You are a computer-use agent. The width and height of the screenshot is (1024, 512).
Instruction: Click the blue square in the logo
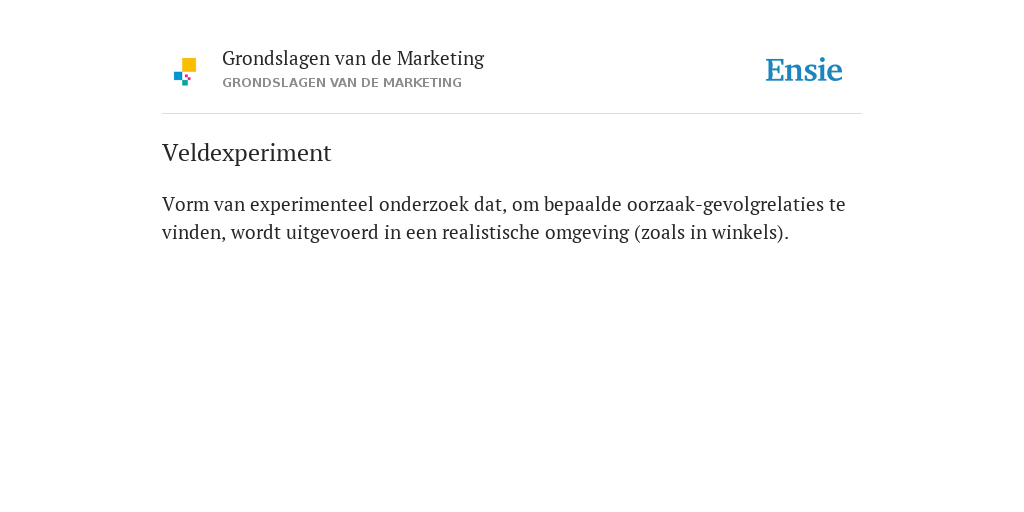click(x=178, y=76)
